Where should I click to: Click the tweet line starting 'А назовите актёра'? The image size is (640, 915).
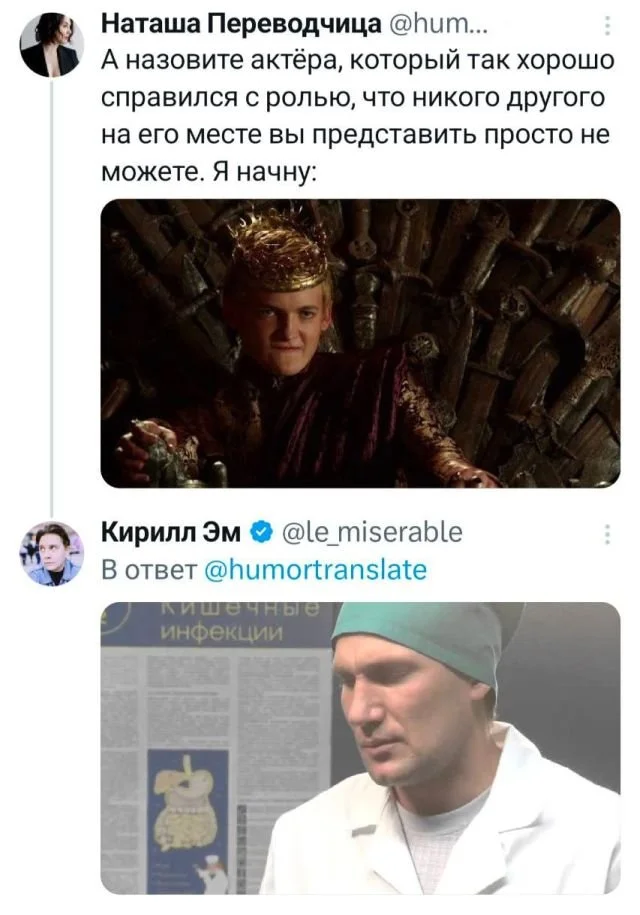pyautogui.click(x=344, y=61)
